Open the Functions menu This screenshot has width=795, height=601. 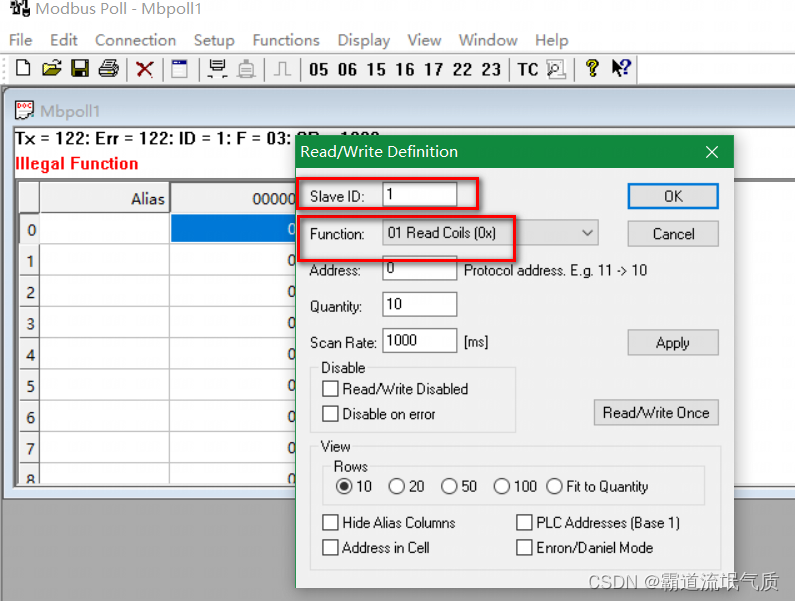[286, 40]
